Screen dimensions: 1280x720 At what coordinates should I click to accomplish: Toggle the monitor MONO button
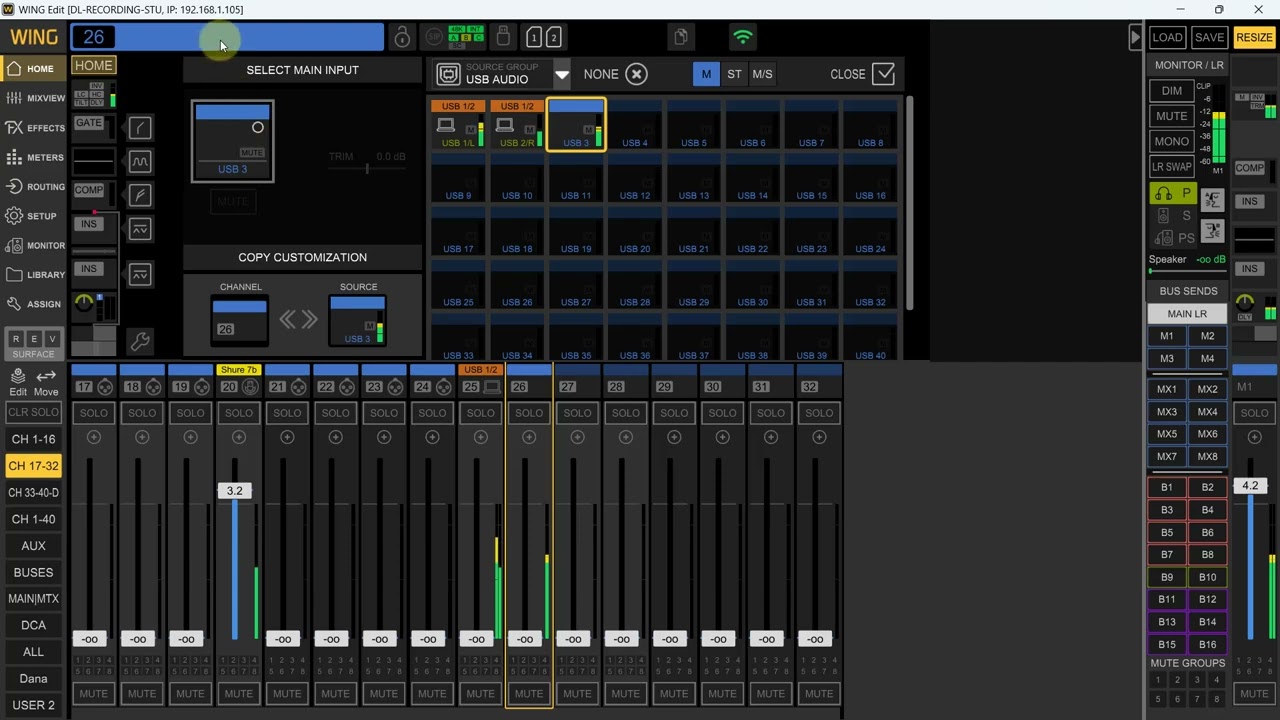pyautogui.click(x=1172, y=141)
